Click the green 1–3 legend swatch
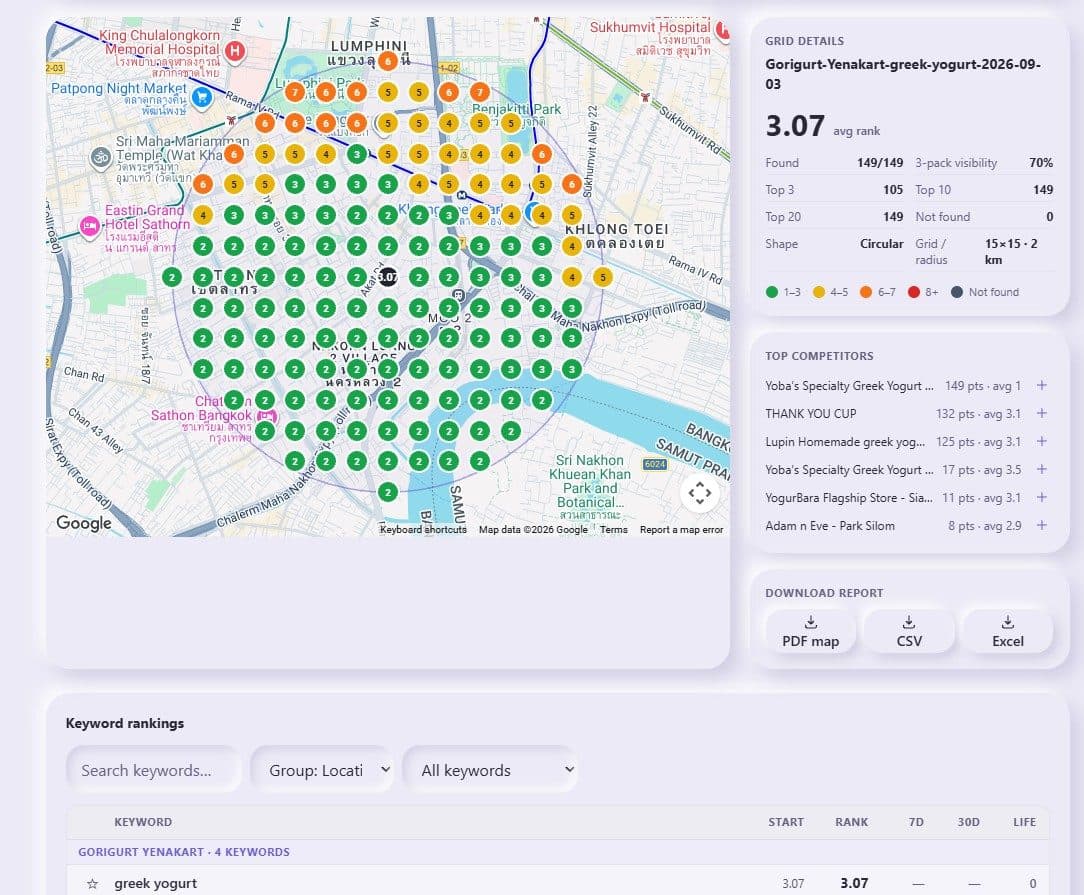The width and height of the screenshot is (1084, 895). click(x=772, y=292)
